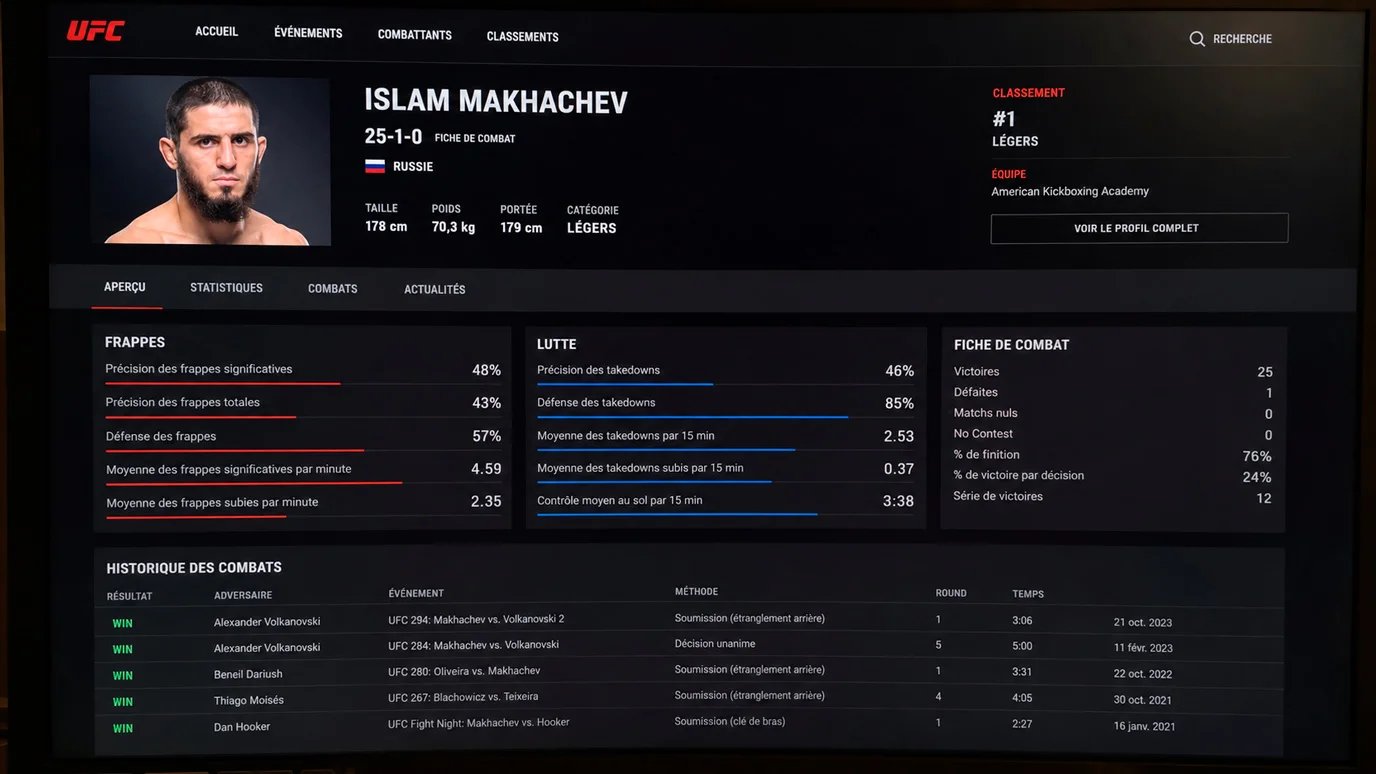Open UFC 267: Blachowicz vs. Teixeira event
This screenshot has height=774, width=1376.
pos(463,697)
